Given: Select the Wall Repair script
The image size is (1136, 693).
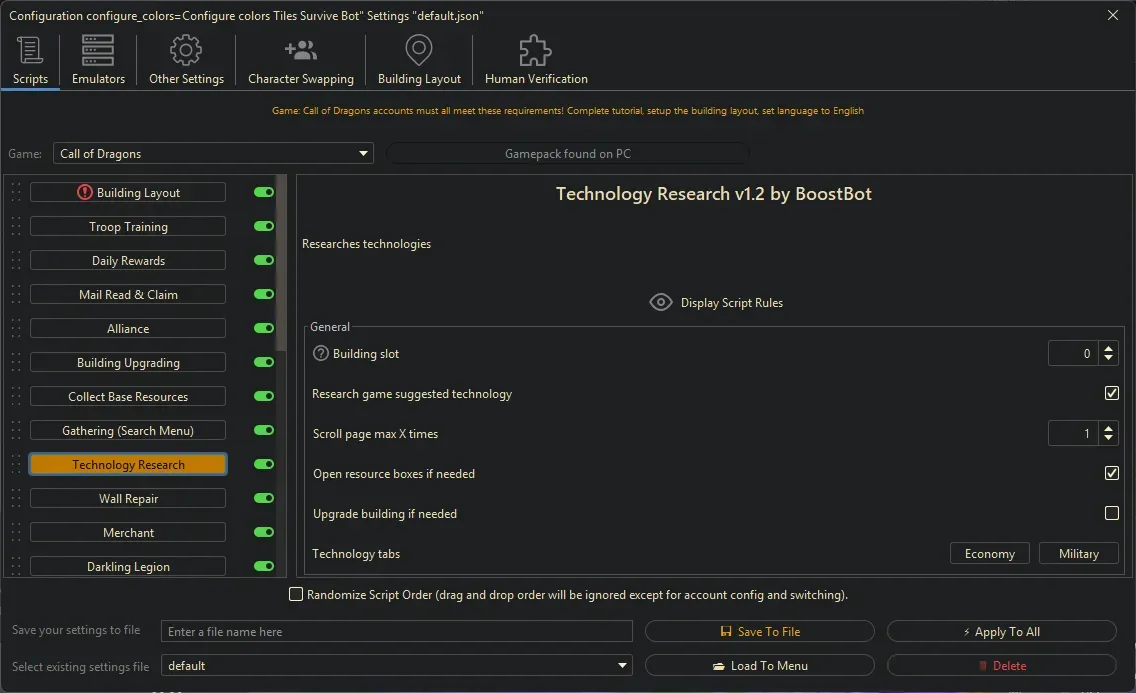Looking at the screenshot, I should [x=127, y=498].
